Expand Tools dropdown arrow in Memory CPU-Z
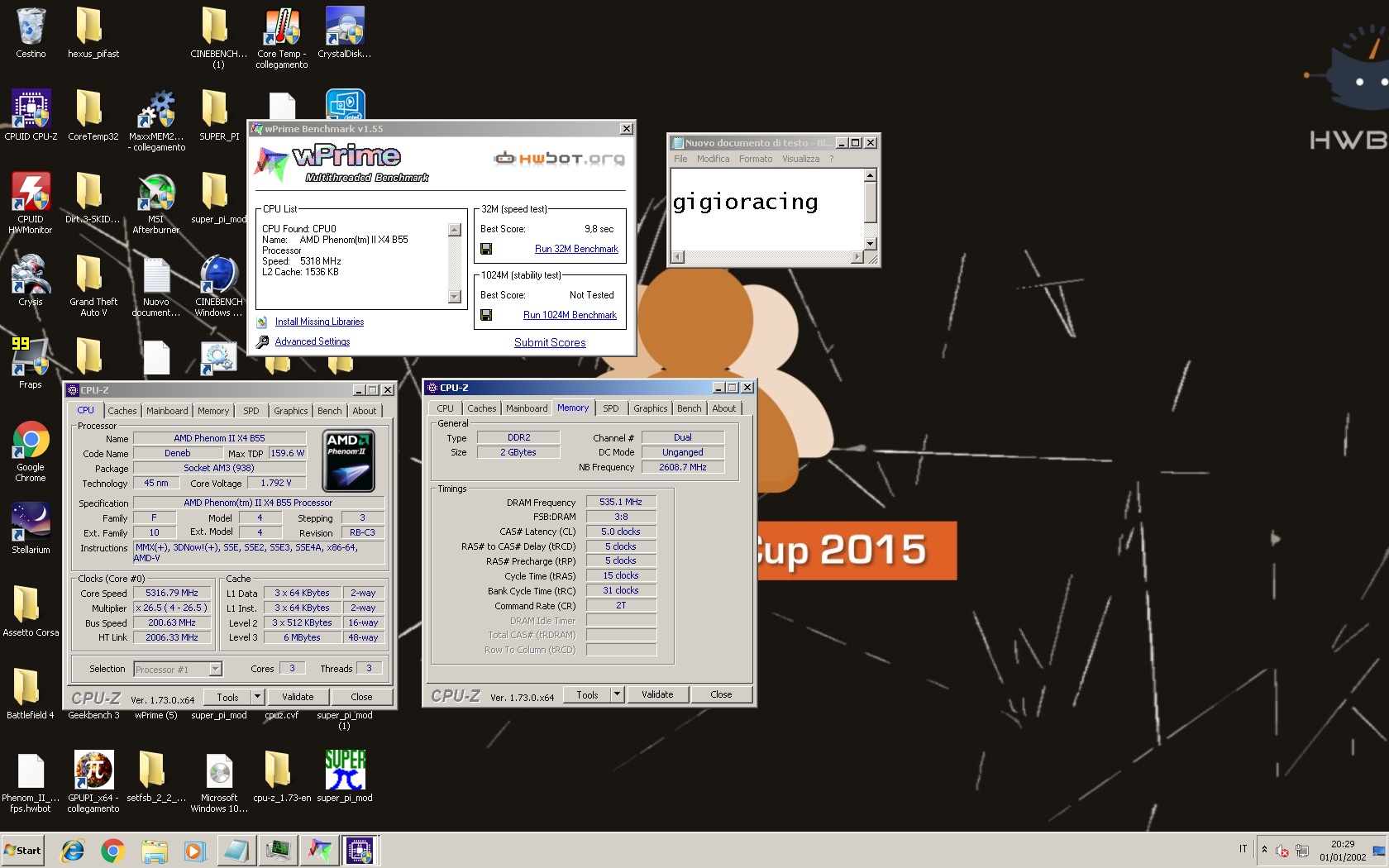Viewport: 1389px width, 868px height. [617, 694]
